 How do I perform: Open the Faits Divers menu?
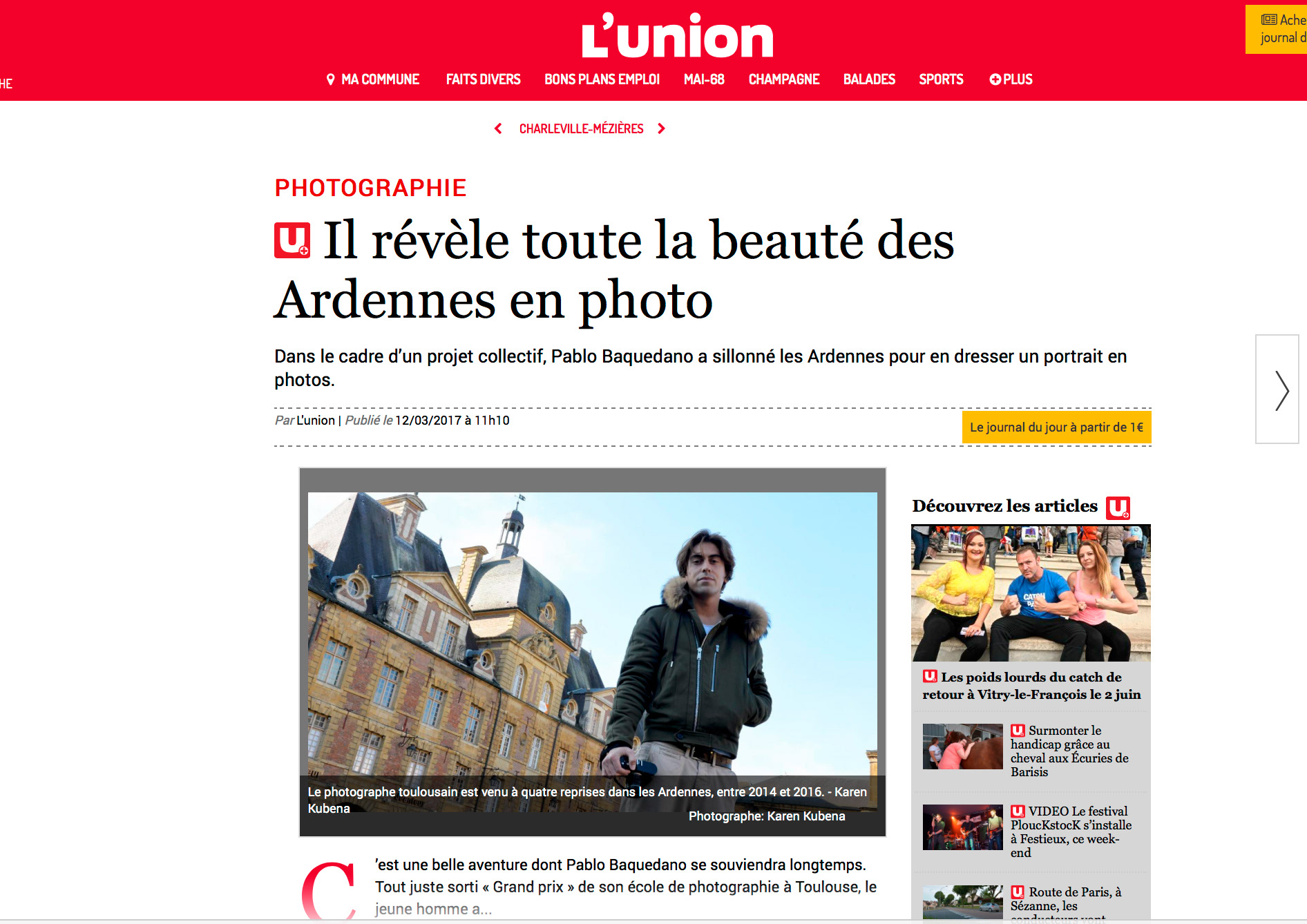point(483,79)
